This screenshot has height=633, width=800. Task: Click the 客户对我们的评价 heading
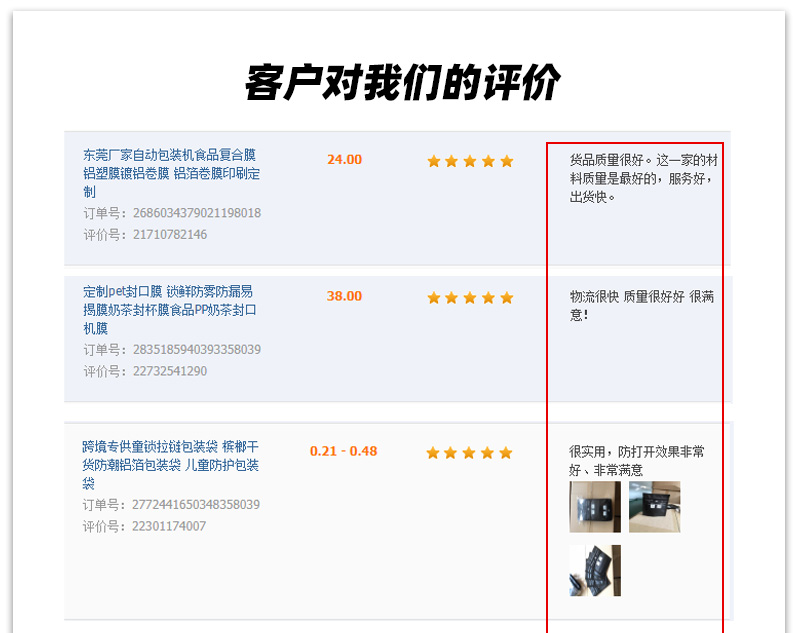[403, 82]
